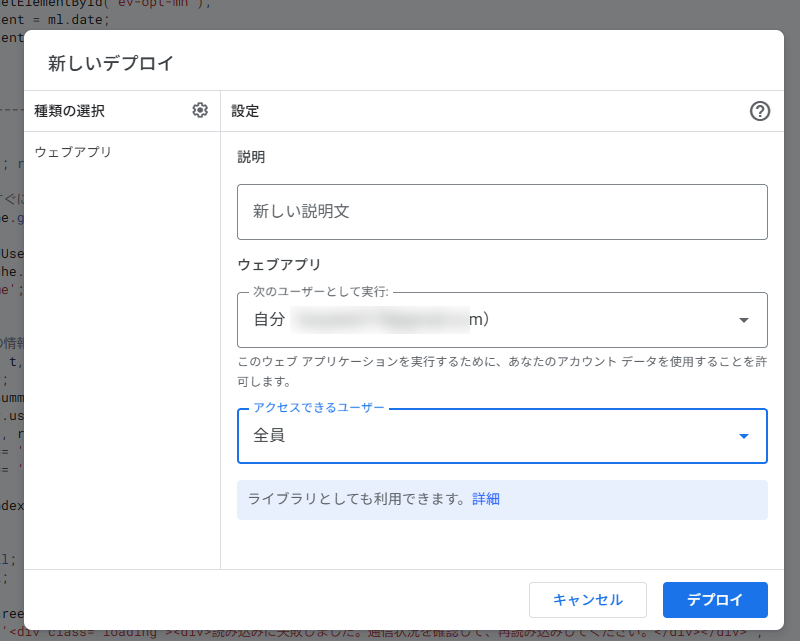Click the 設定 heading text

tap(245, 111)
